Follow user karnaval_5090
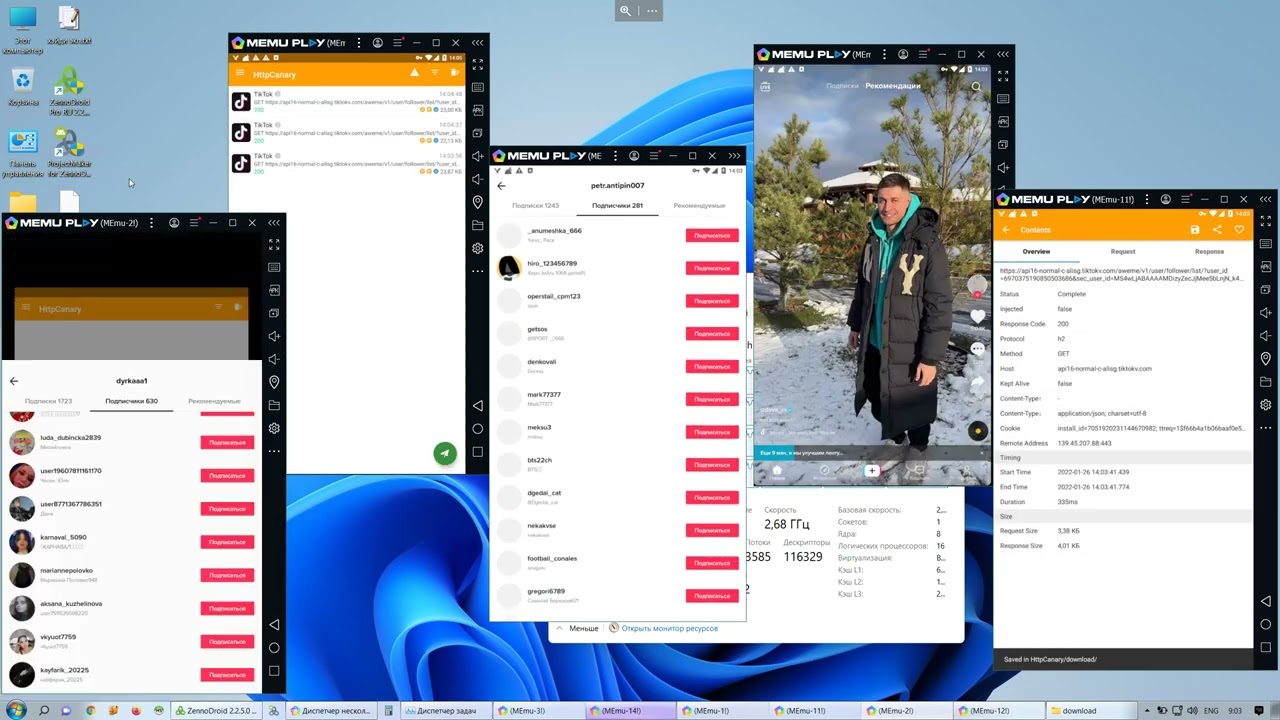The height and width of the screenshot is (720, 1280). pyautogui.click(x=227, y=542)
